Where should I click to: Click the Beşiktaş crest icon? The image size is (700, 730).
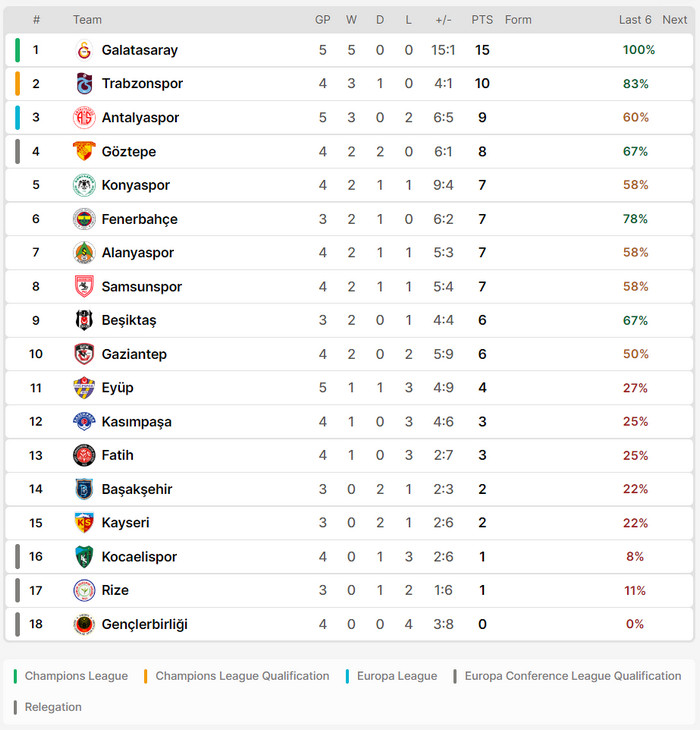click(x=84, y=321)
